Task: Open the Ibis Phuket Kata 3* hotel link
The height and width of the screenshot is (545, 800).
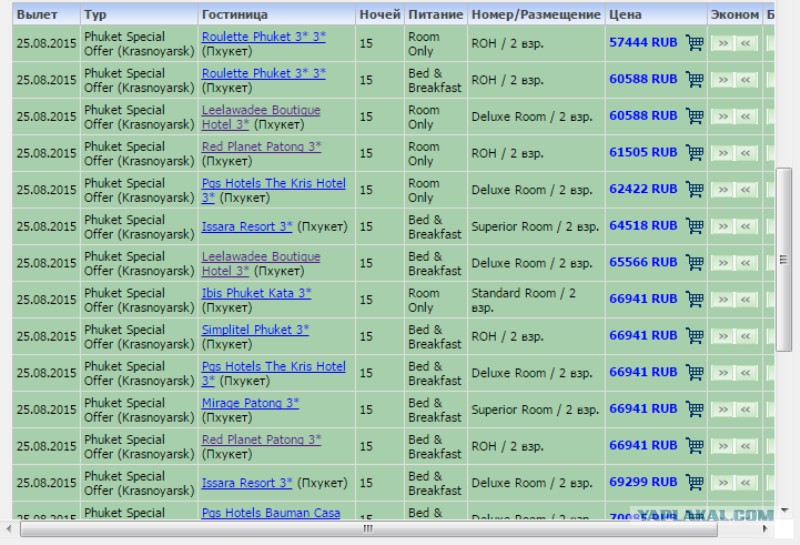Action: tap(256, 293)
